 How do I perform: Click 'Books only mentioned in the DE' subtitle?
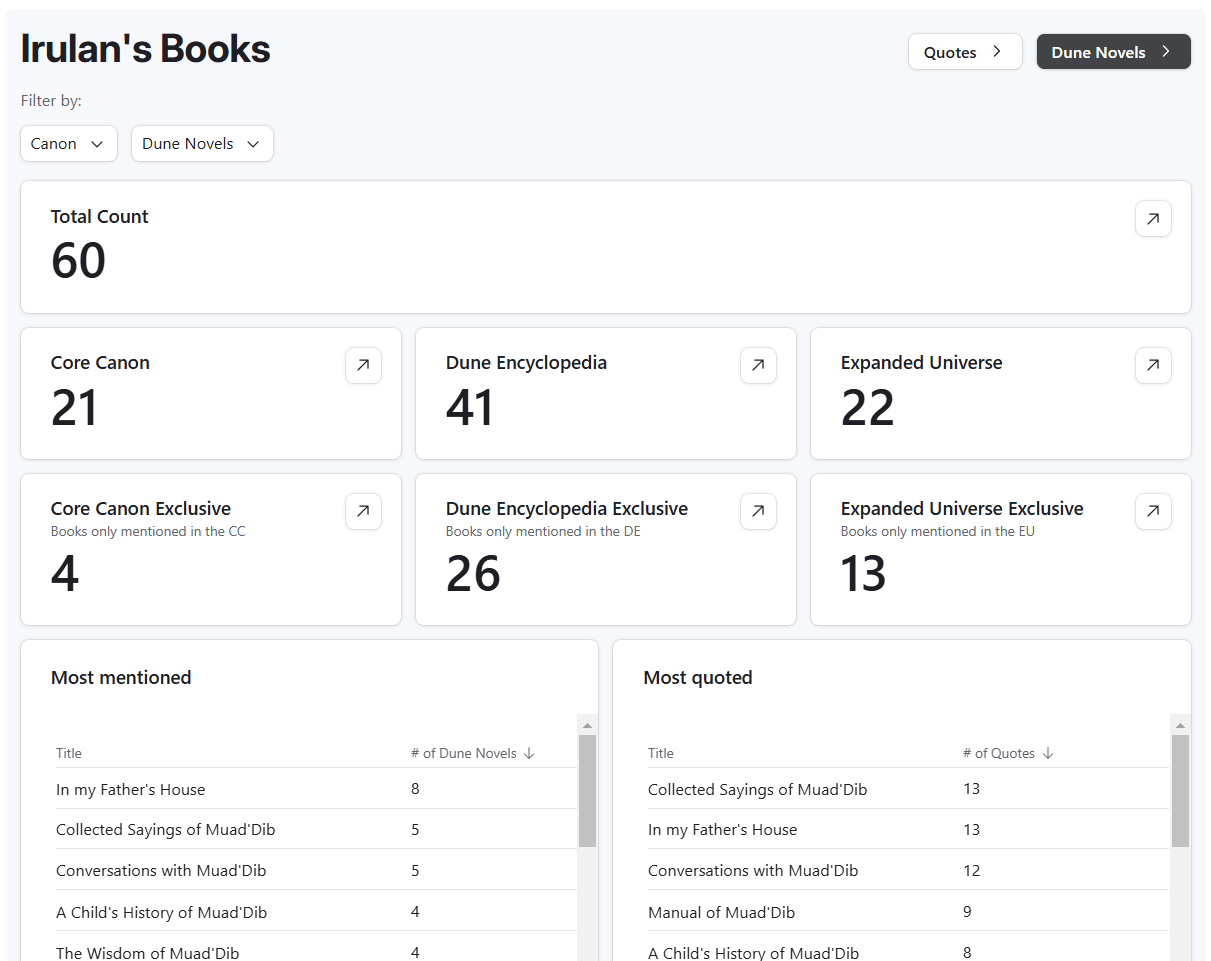543,531
